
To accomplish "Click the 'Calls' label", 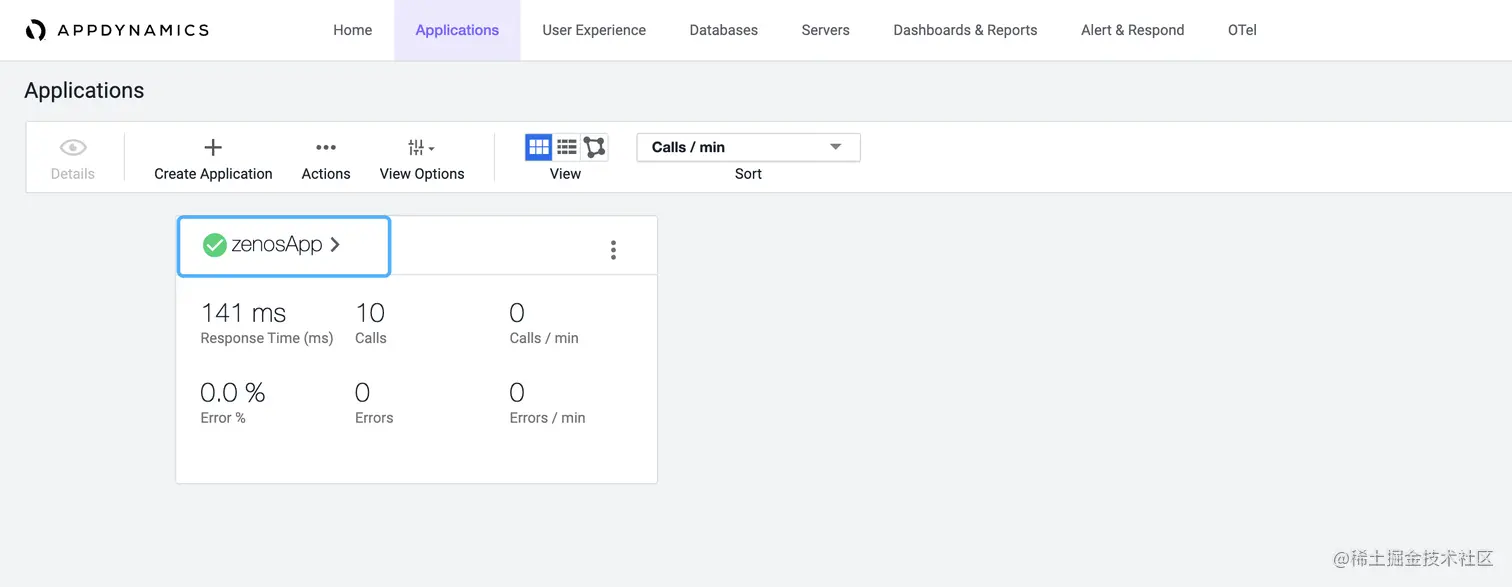I will coord(370,338).
